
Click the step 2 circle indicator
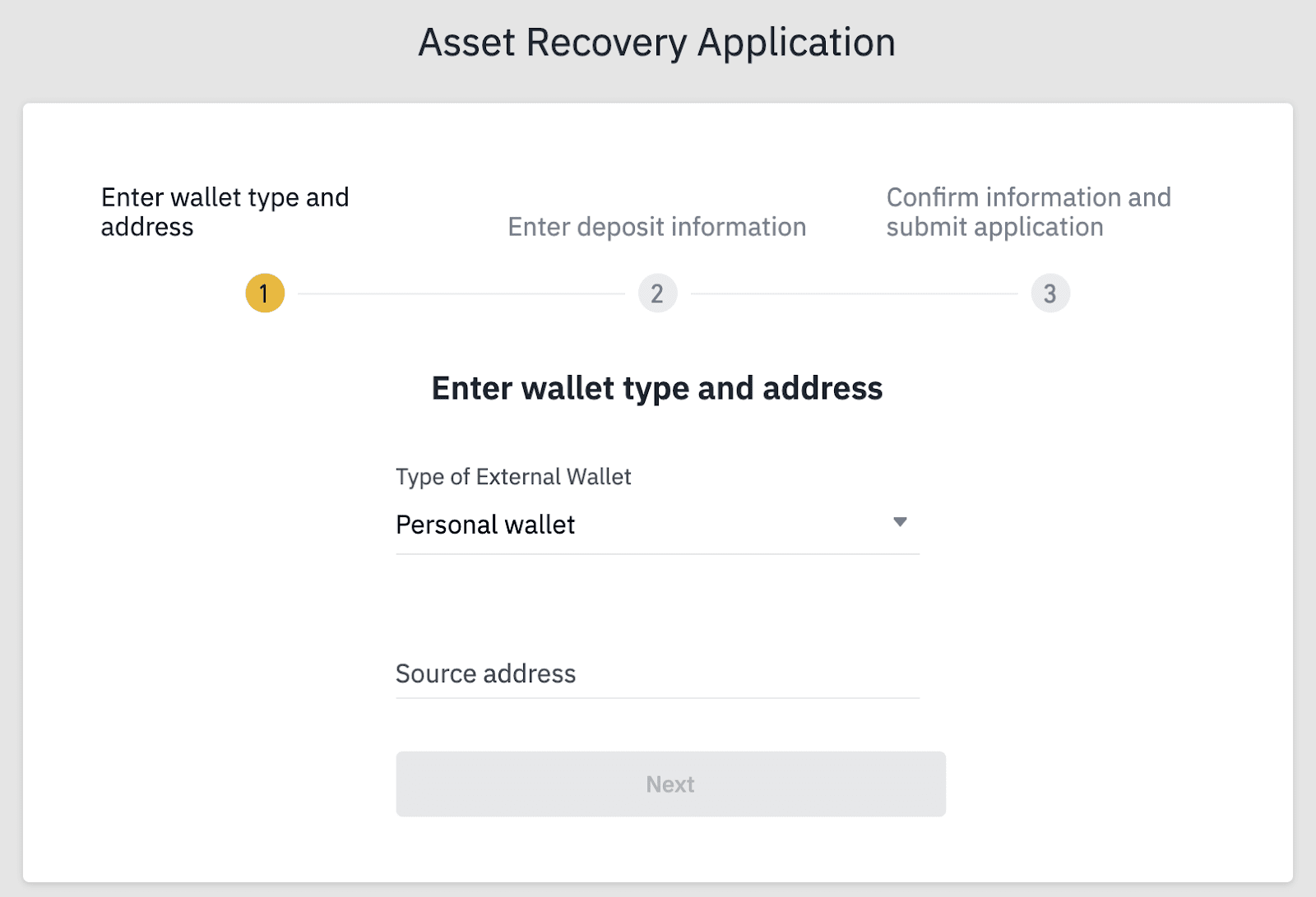point(657,294)
